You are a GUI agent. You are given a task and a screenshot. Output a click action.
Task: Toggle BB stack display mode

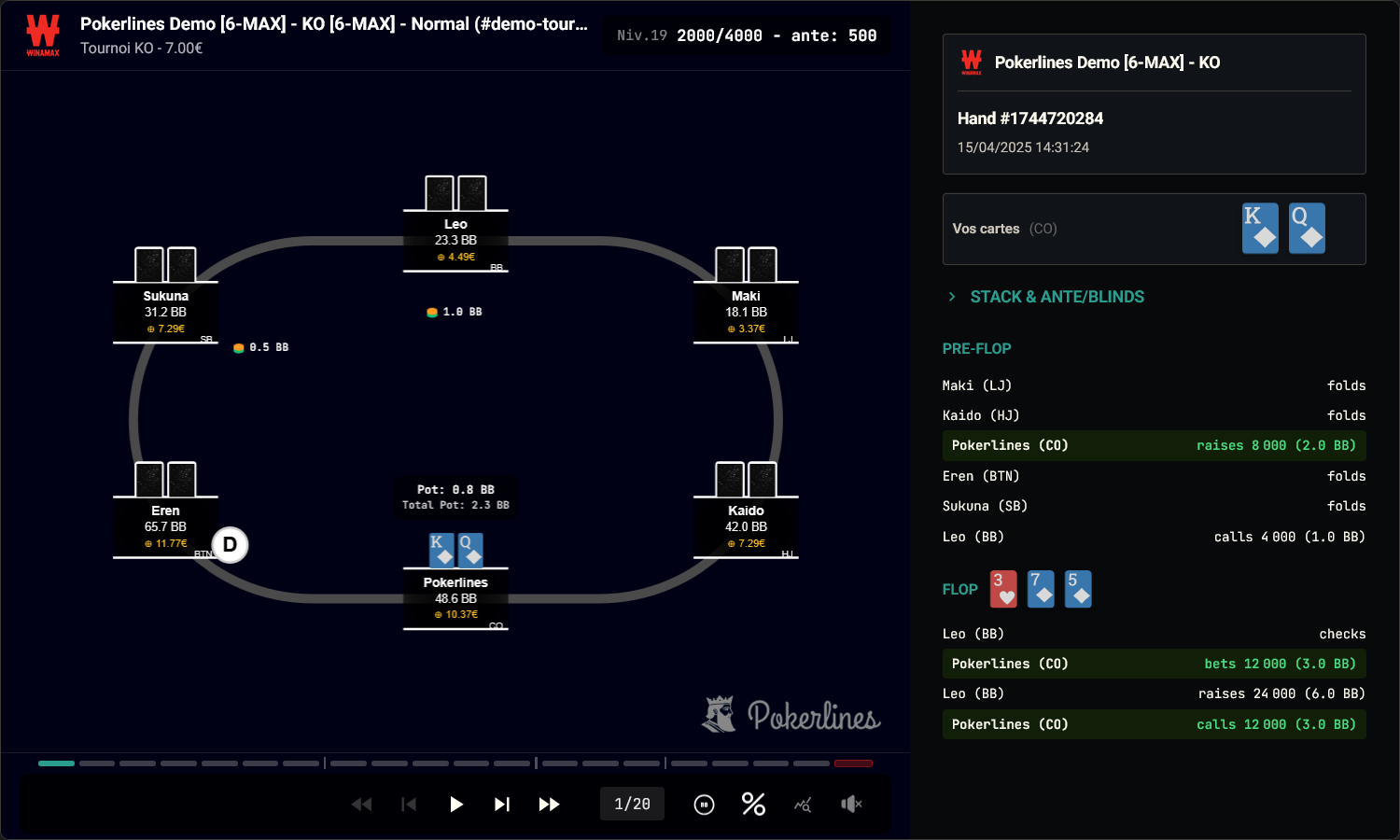point(705,804)
